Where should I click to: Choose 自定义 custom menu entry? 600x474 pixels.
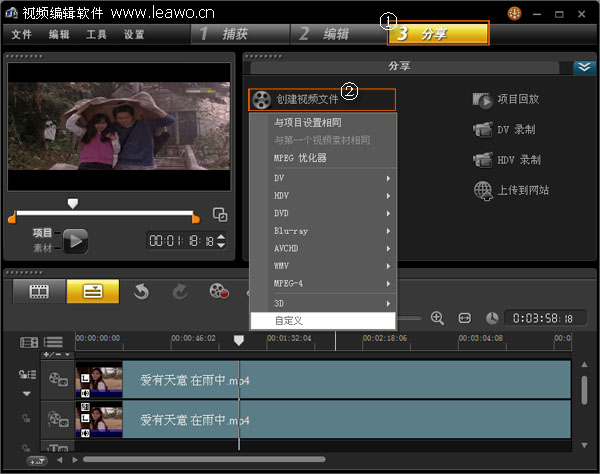(x=323, y=321)
